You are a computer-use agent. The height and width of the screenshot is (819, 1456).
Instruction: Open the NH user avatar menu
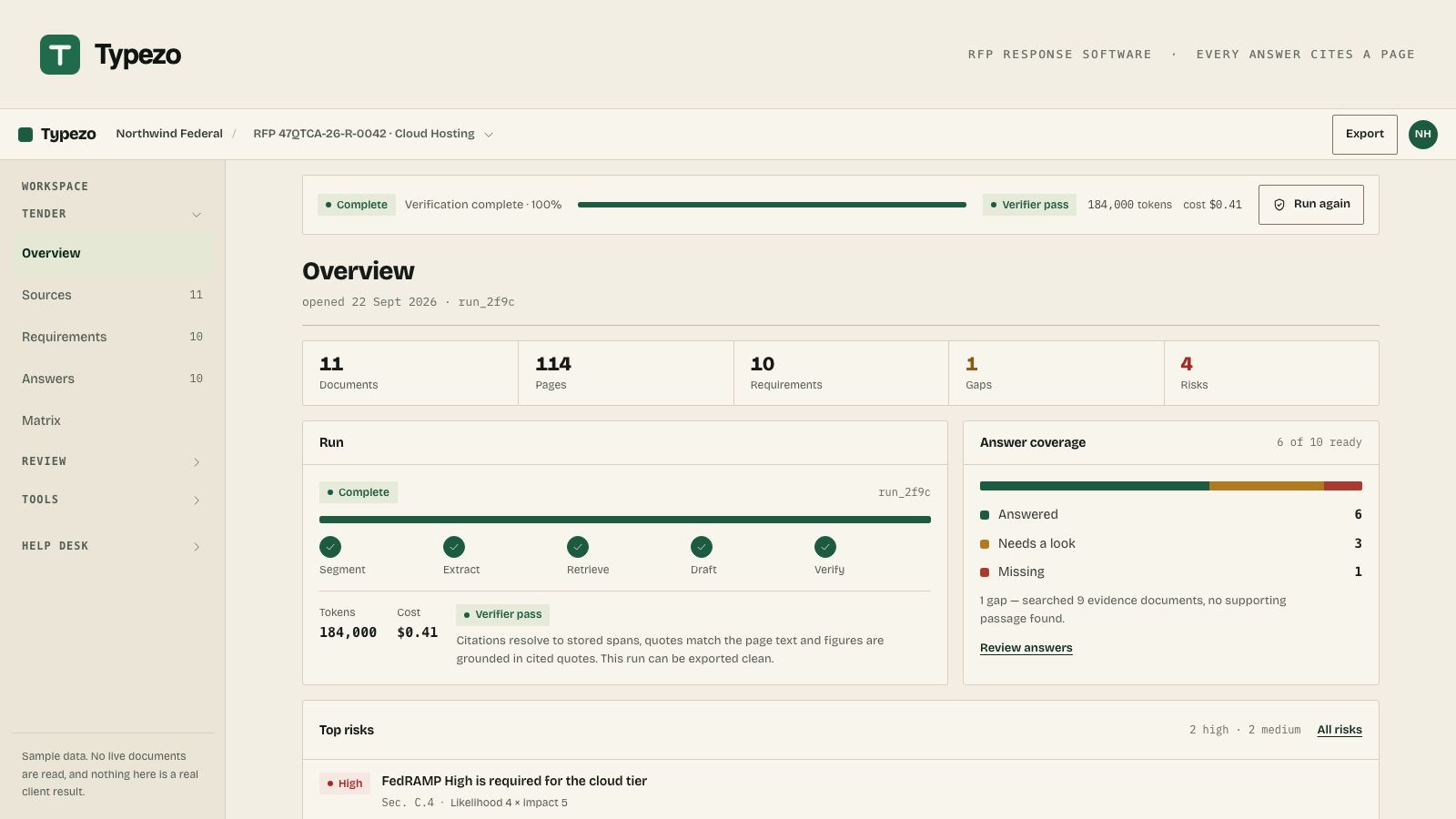tap(1423, 134)
